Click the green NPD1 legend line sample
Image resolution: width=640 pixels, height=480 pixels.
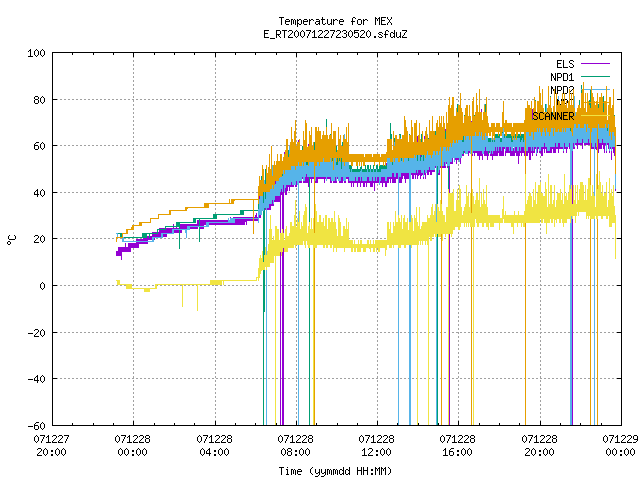pyautogui.click(x=595, y=76)
